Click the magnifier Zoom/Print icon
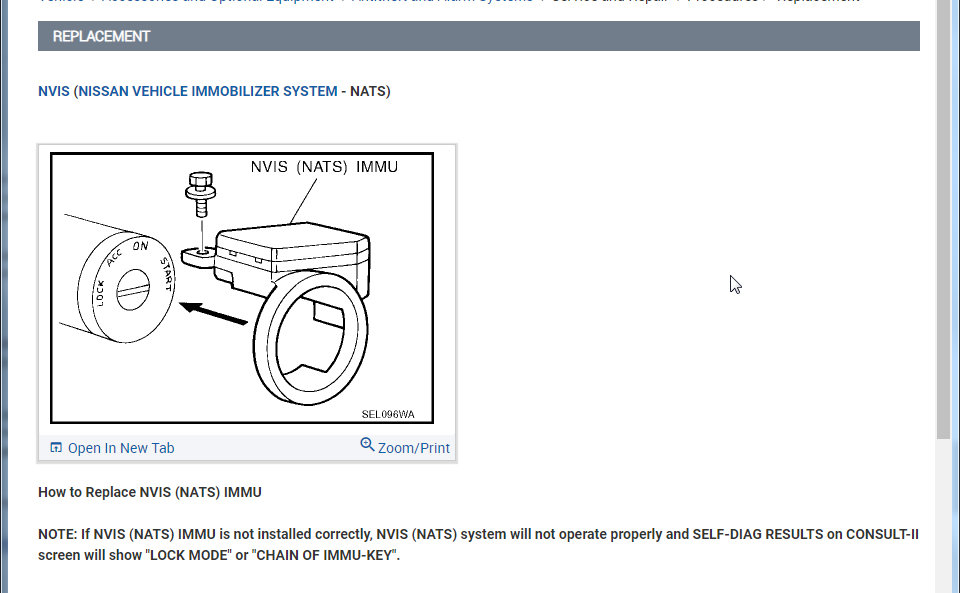960x593 pixels. pos(367,444)
